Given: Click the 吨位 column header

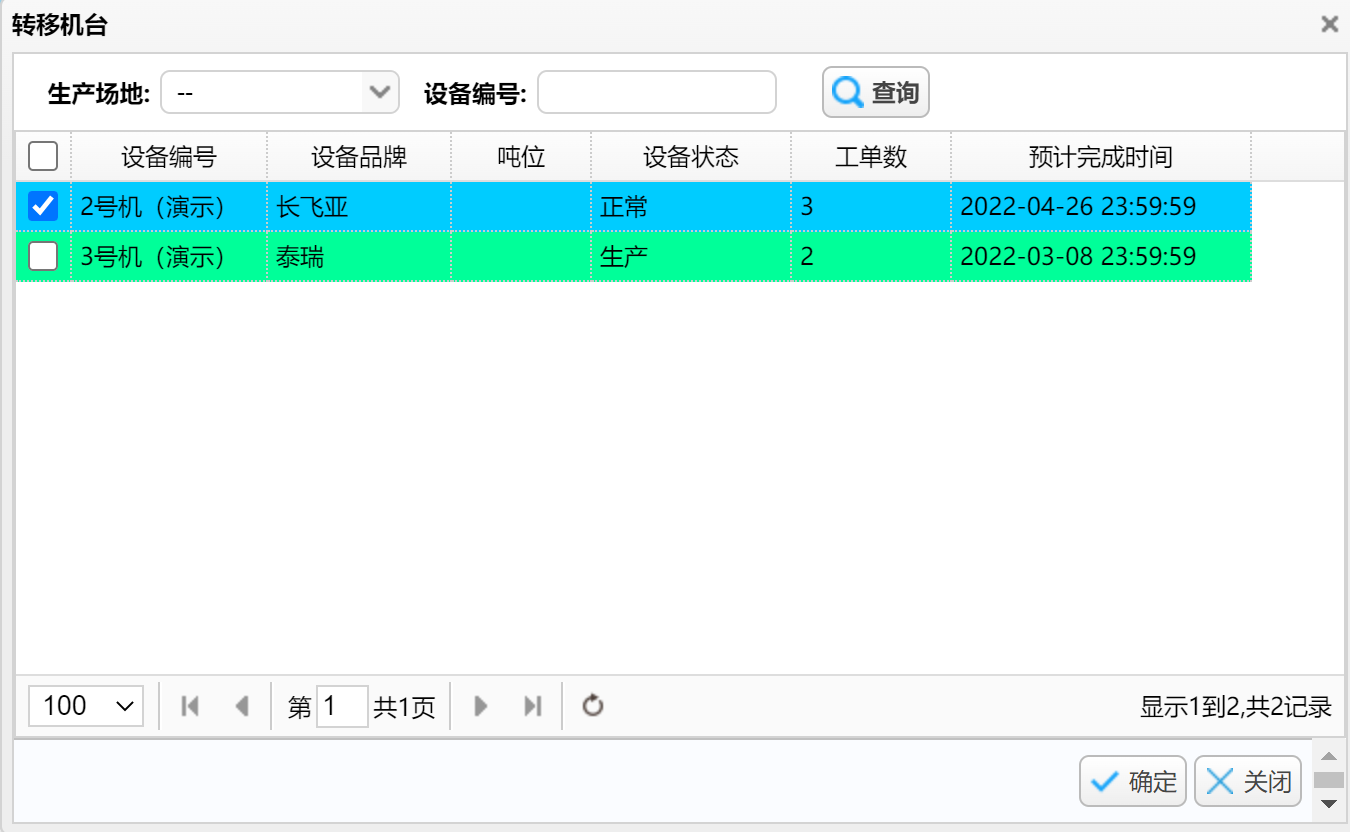Looking at the screenshot, I should 521,156.
